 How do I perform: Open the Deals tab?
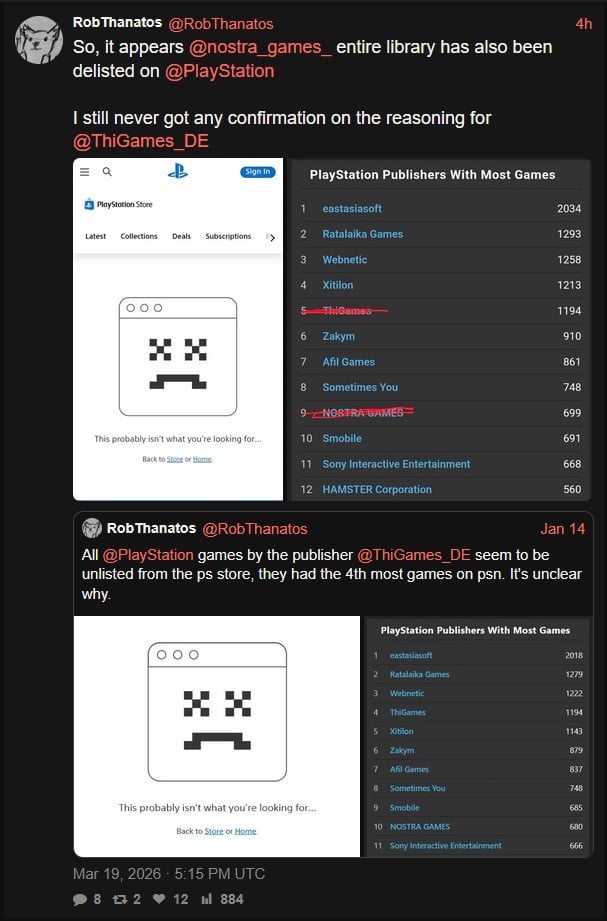click(181, 236)
